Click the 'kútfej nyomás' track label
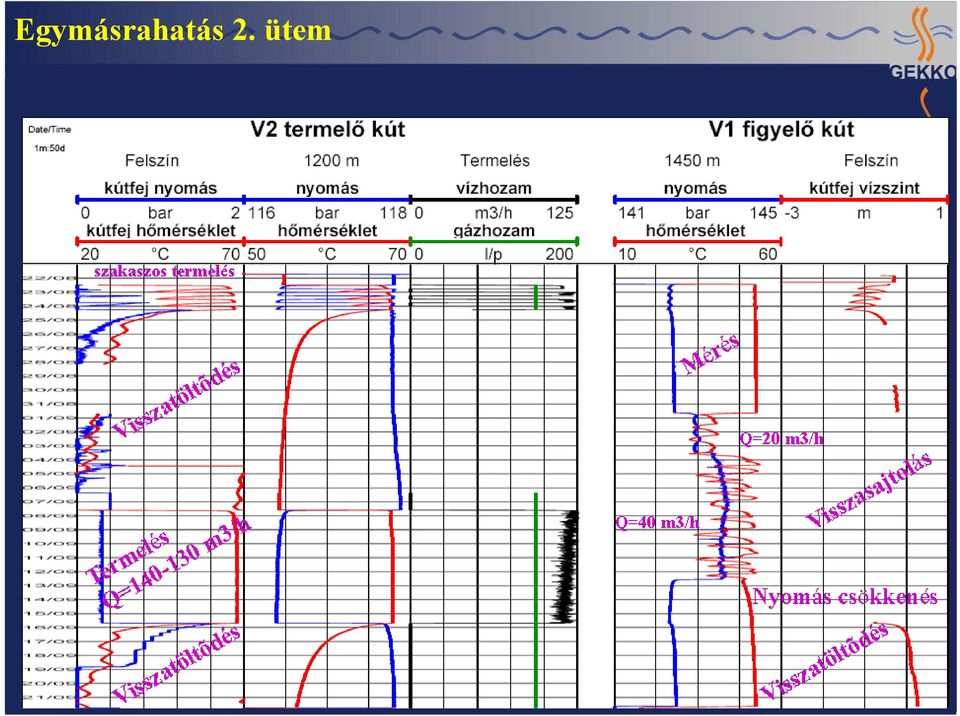Screen dimensions: 960x716 (160, 188)
